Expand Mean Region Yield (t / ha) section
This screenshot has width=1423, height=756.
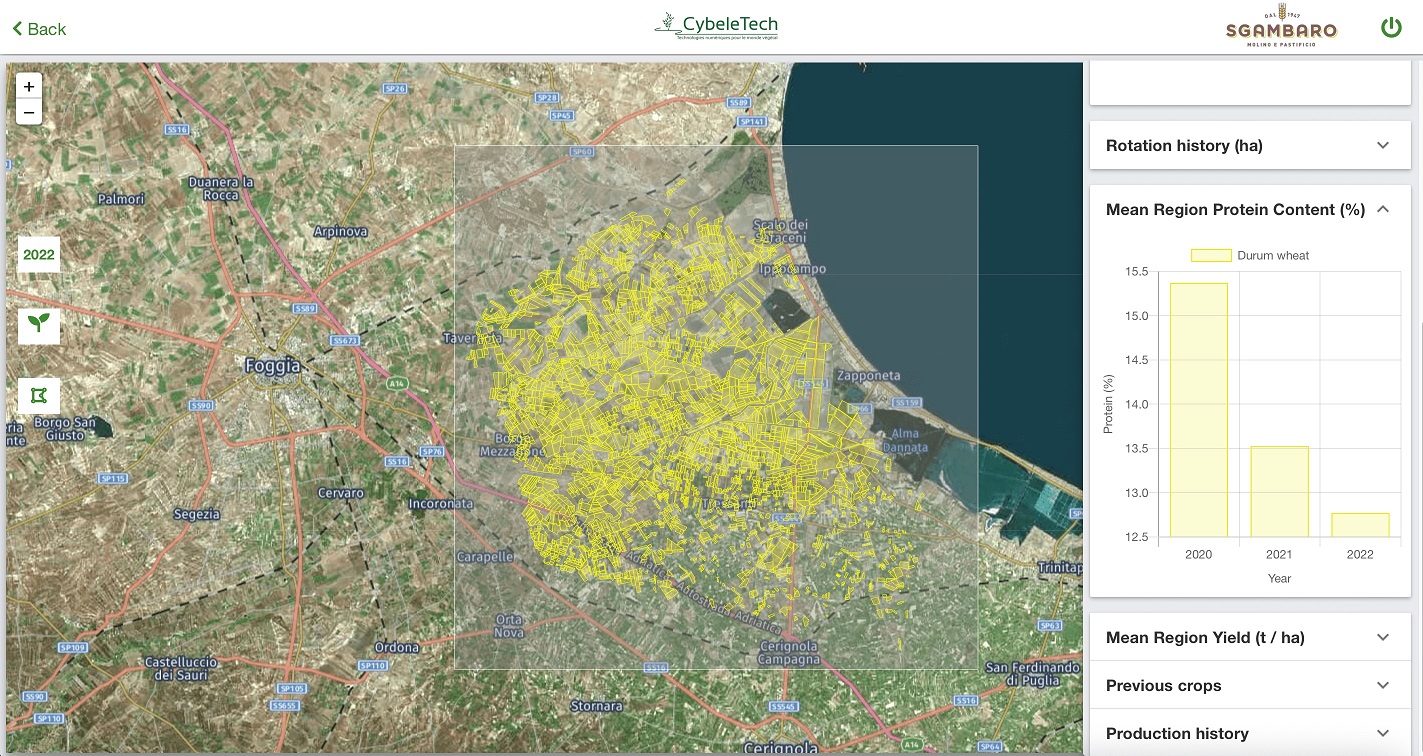click(1249, 637)
